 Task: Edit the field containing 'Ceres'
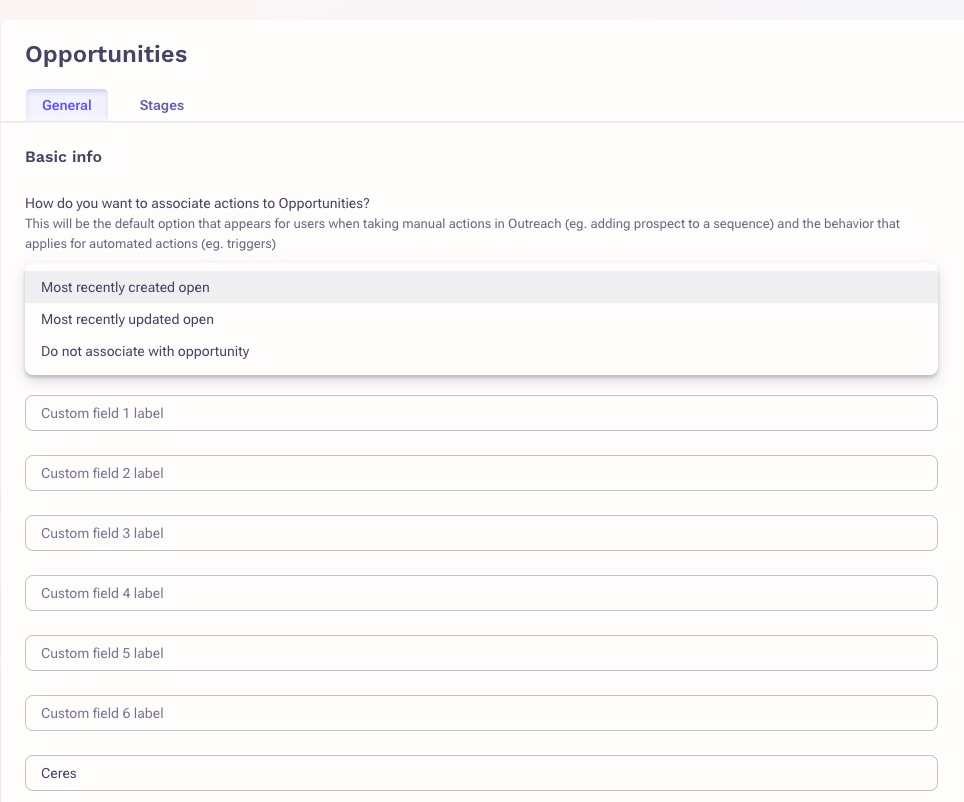point(481,773)
